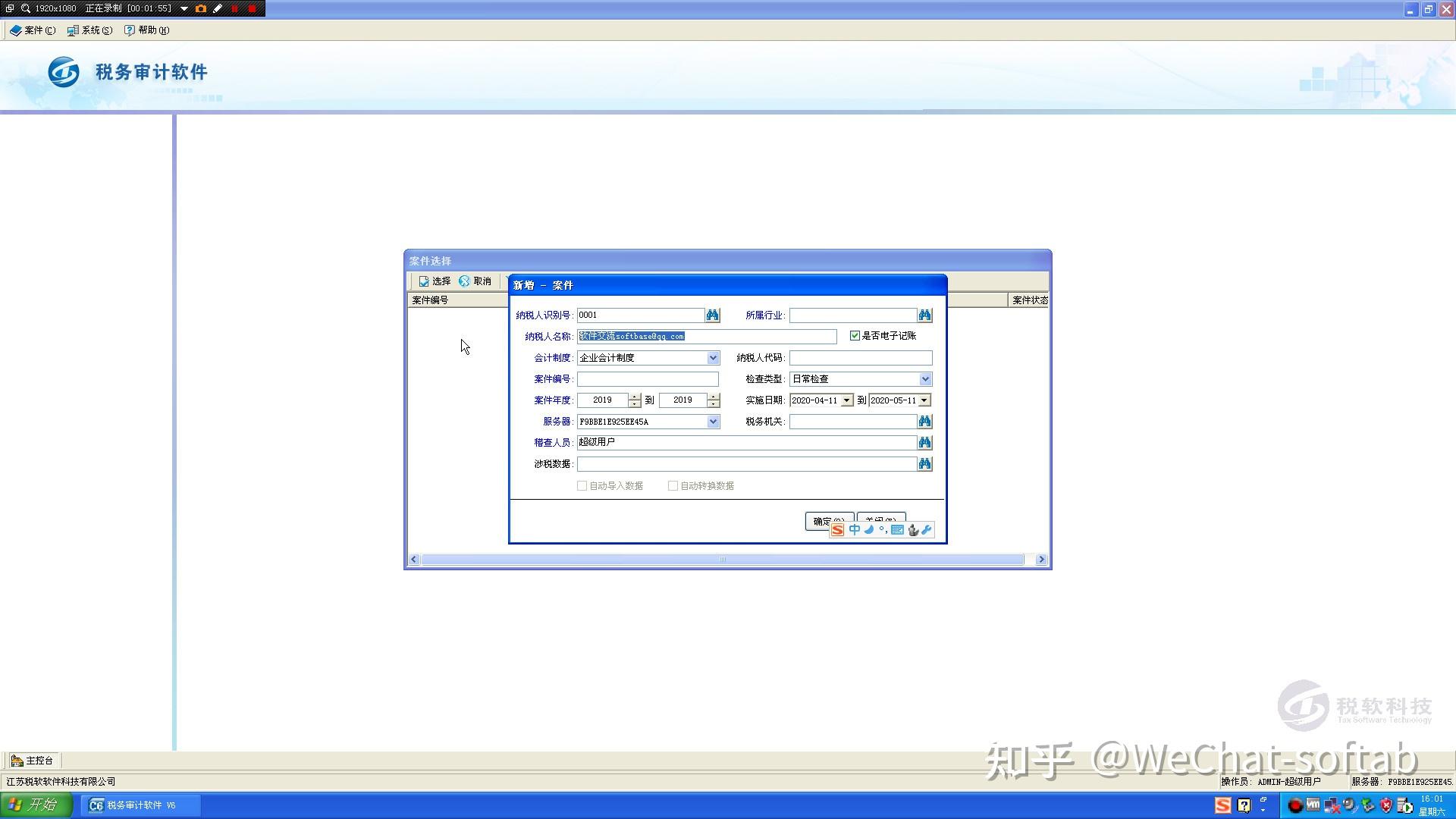Screen dimensions: 1456x819
Task: Click 确定 button in new case dialog
Action: [x=817, y=520]
